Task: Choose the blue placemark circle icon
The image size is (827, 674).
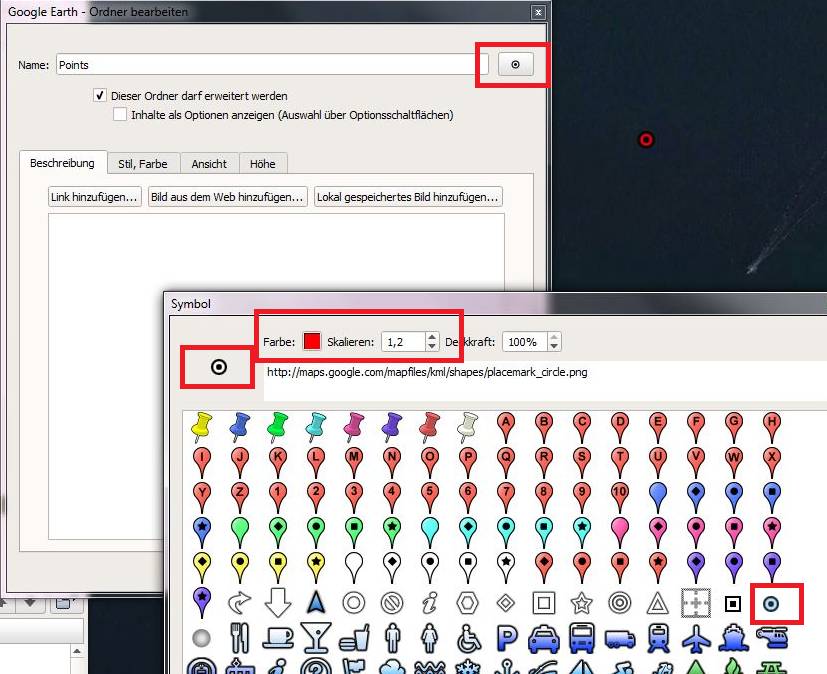Action: [770, 603]
